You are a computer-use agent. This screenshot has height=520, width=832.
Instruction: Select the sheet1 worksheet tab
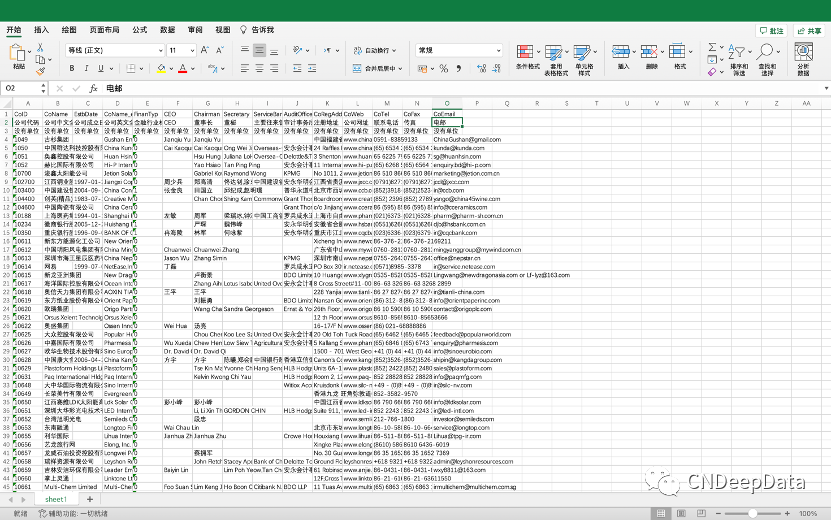pos(56,499)
